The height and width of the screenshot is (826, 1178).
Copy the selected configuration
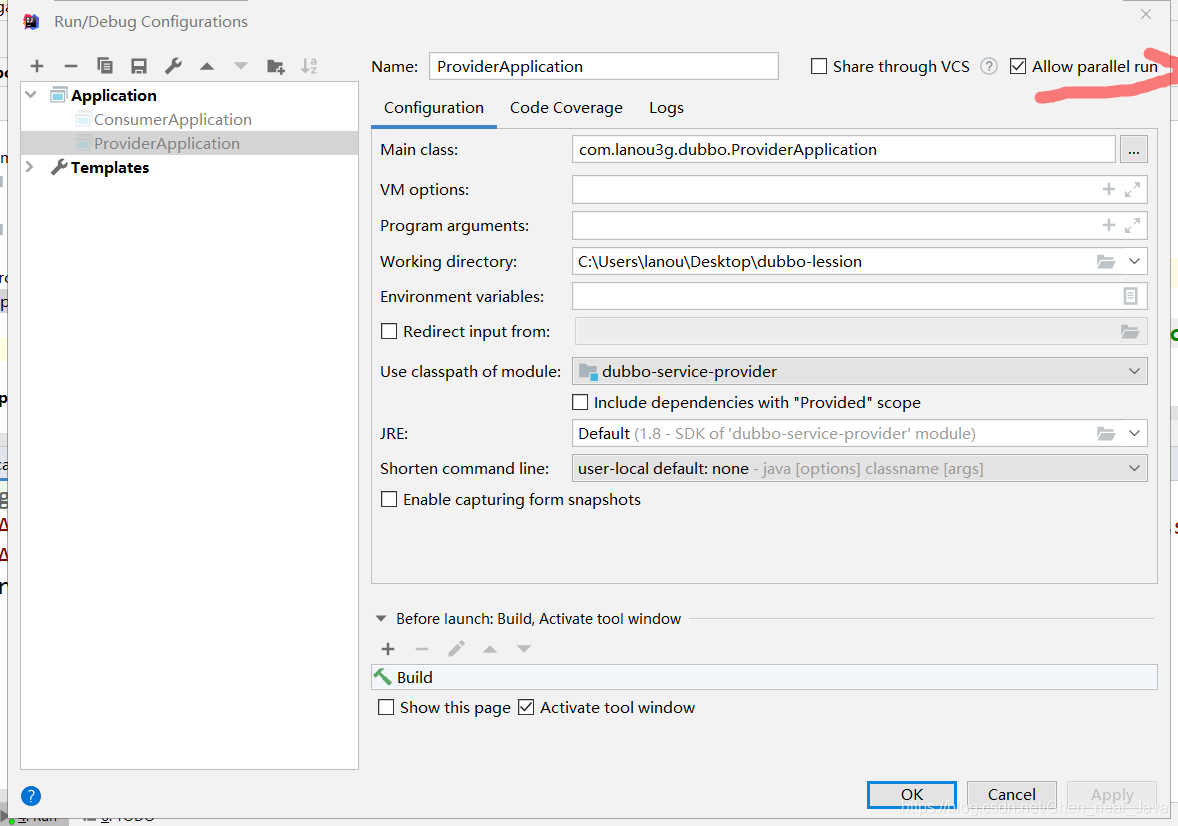(105, 66)
